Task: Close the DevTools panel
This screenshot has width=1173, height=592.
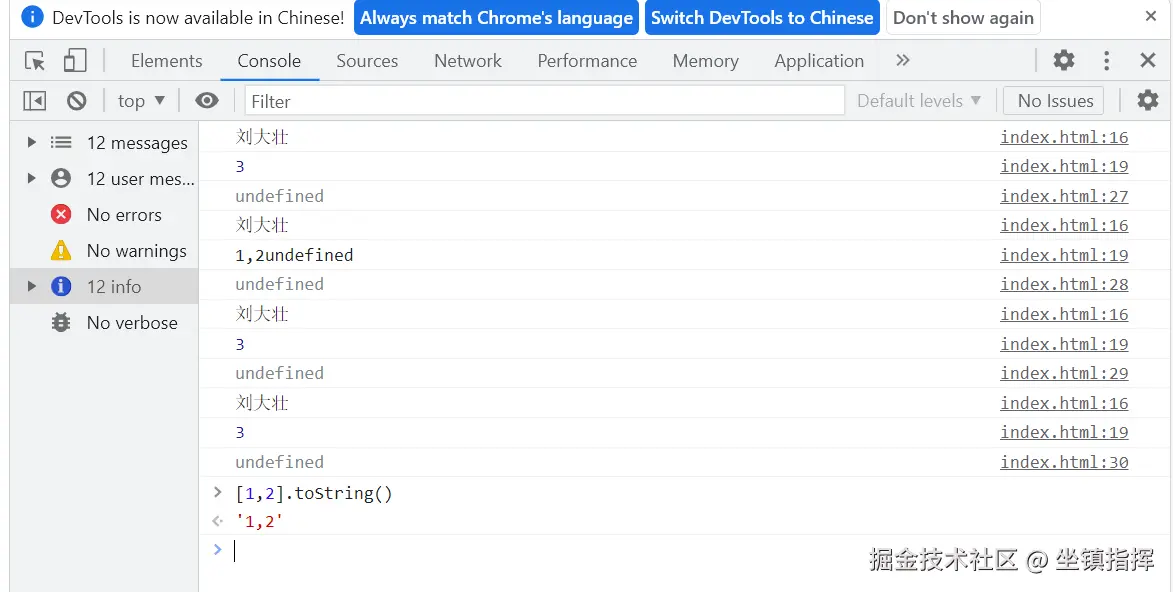Action: click(1148, 61)
